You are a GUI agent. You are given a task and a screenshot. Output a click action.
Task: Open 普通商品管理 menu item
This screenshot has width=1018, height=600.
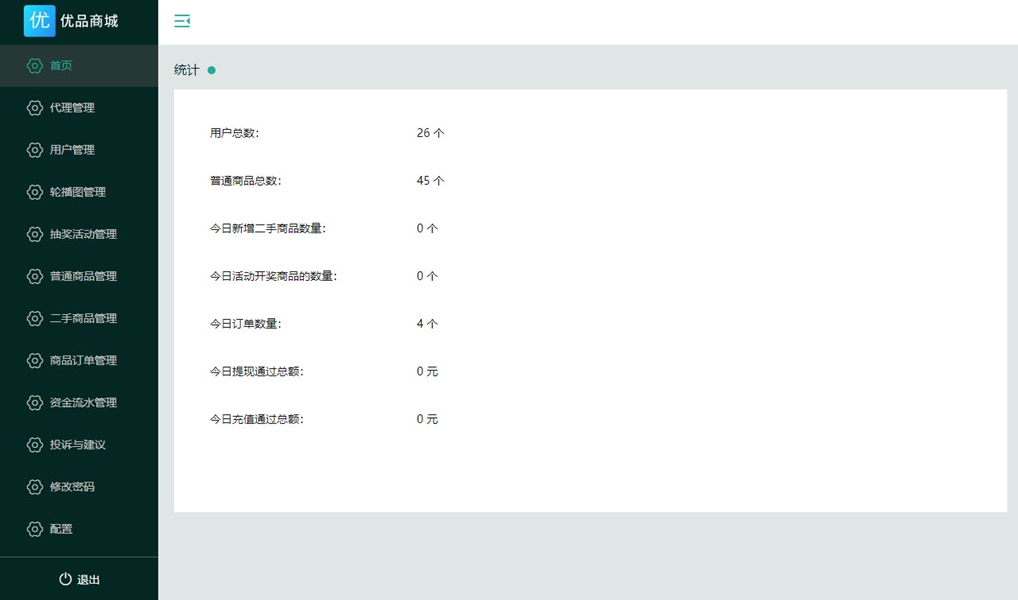83,276
